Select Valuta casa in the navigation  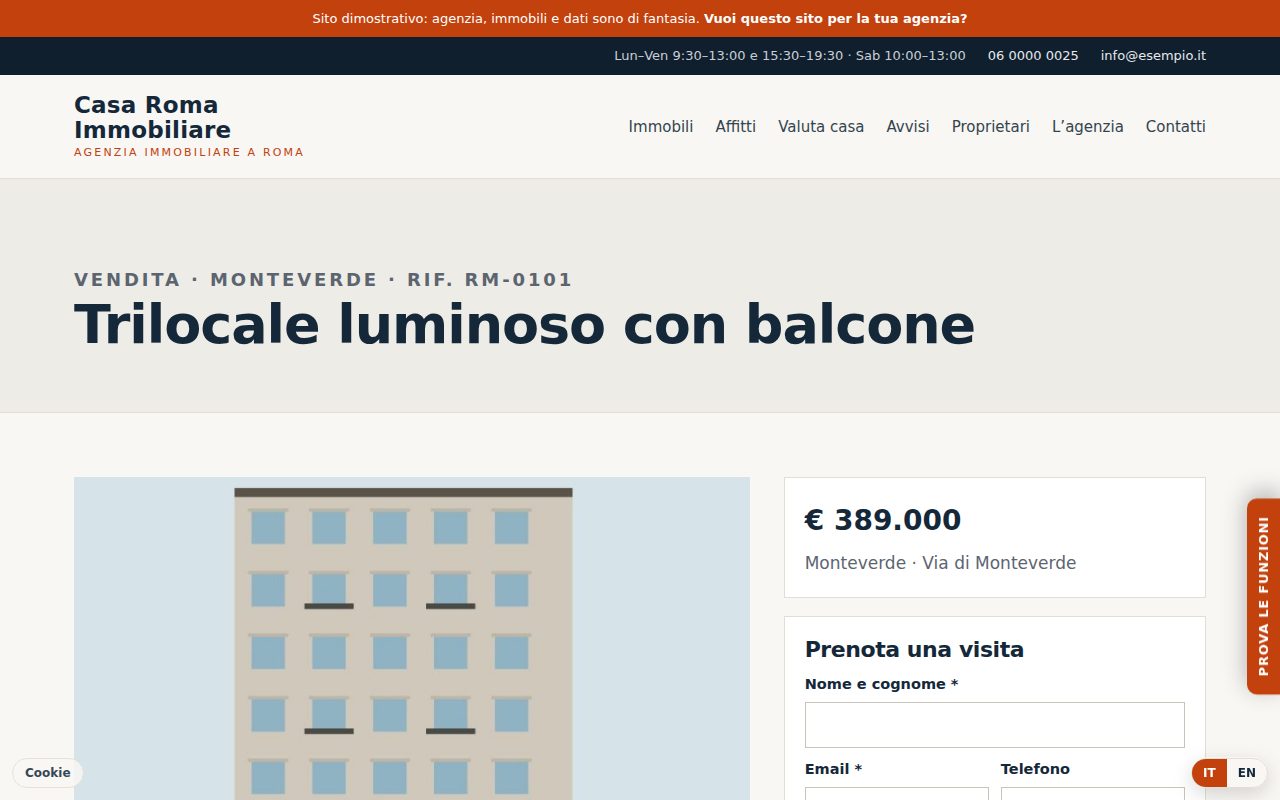tap(821, 126)
